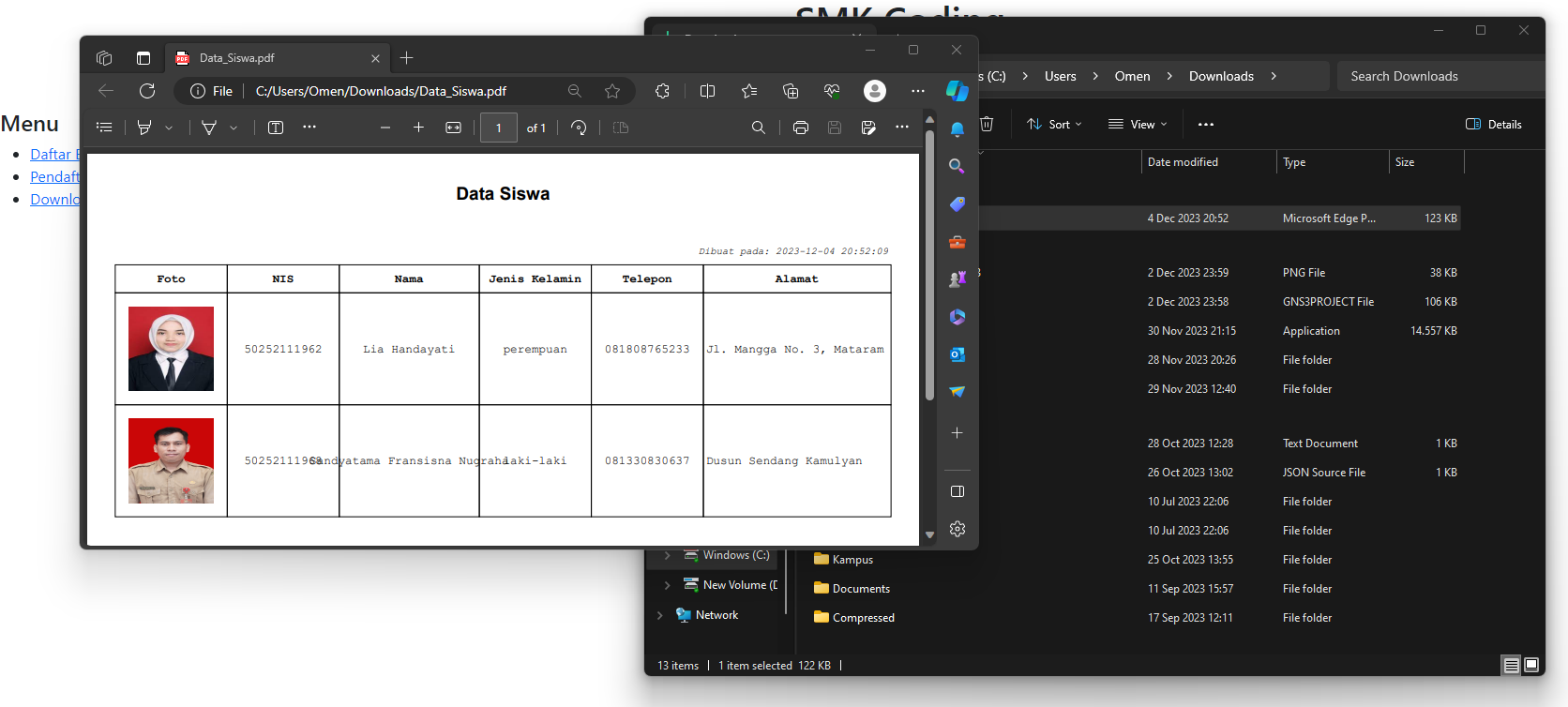Close the Data_Siswa.pdf tab
The width and height of the screenshot is (1568, 707).
click(x=375, y=58)
